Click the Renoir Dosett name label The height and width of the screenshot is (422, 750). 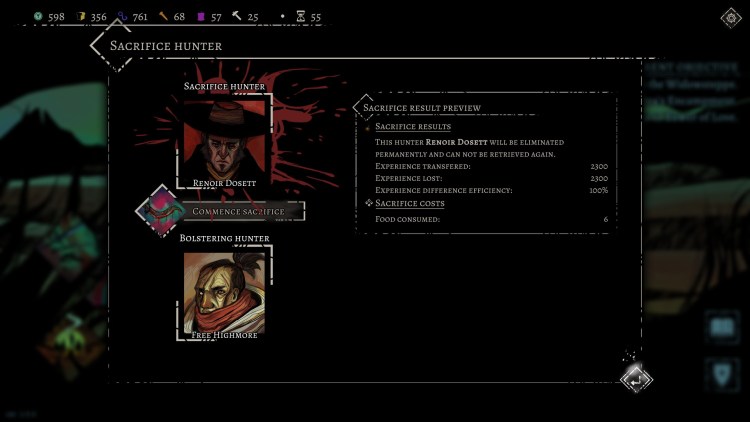[x=225, y=183]
